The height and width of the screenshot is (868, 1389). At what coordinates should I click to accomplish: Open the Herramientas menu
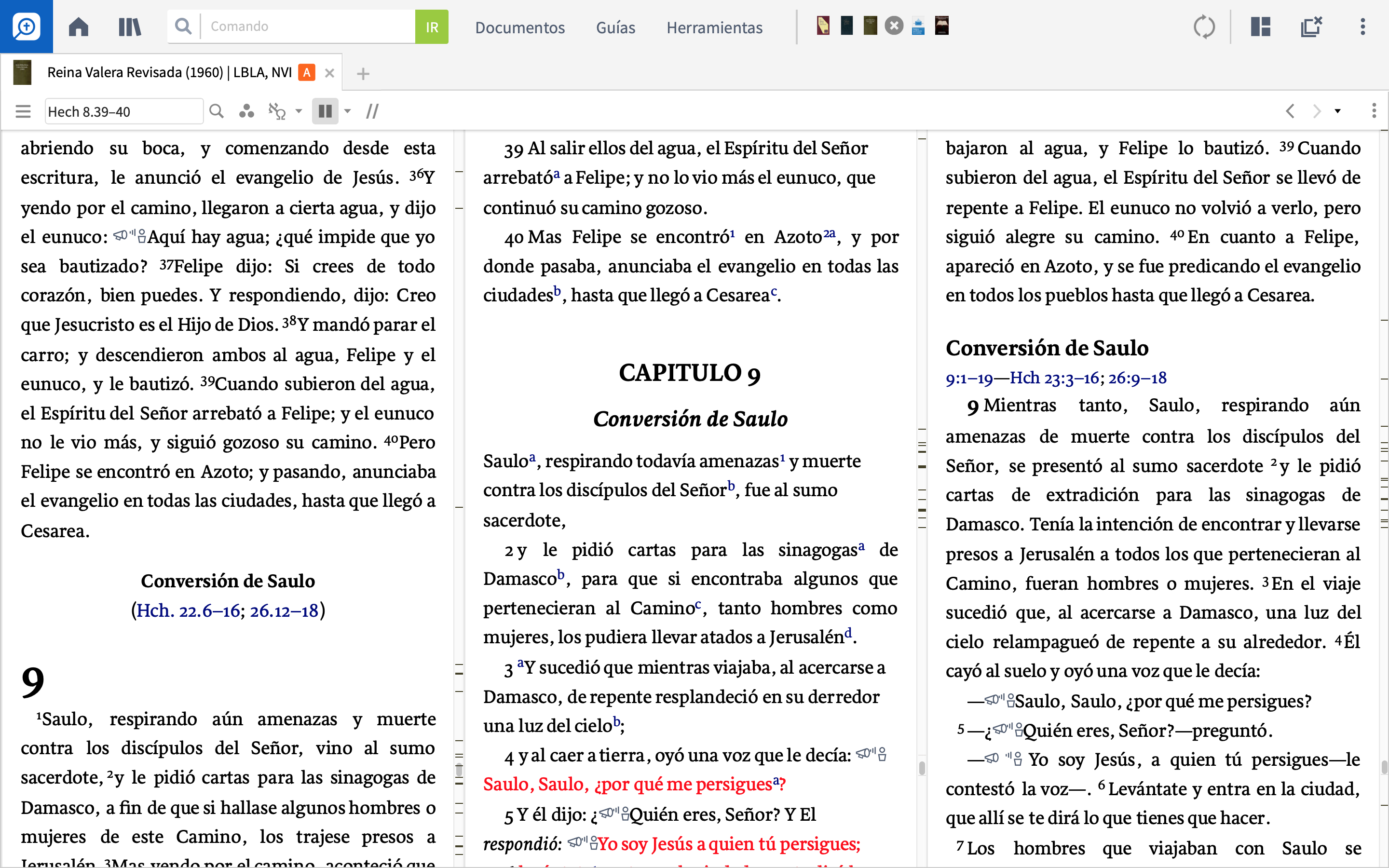tap(715, 27)
